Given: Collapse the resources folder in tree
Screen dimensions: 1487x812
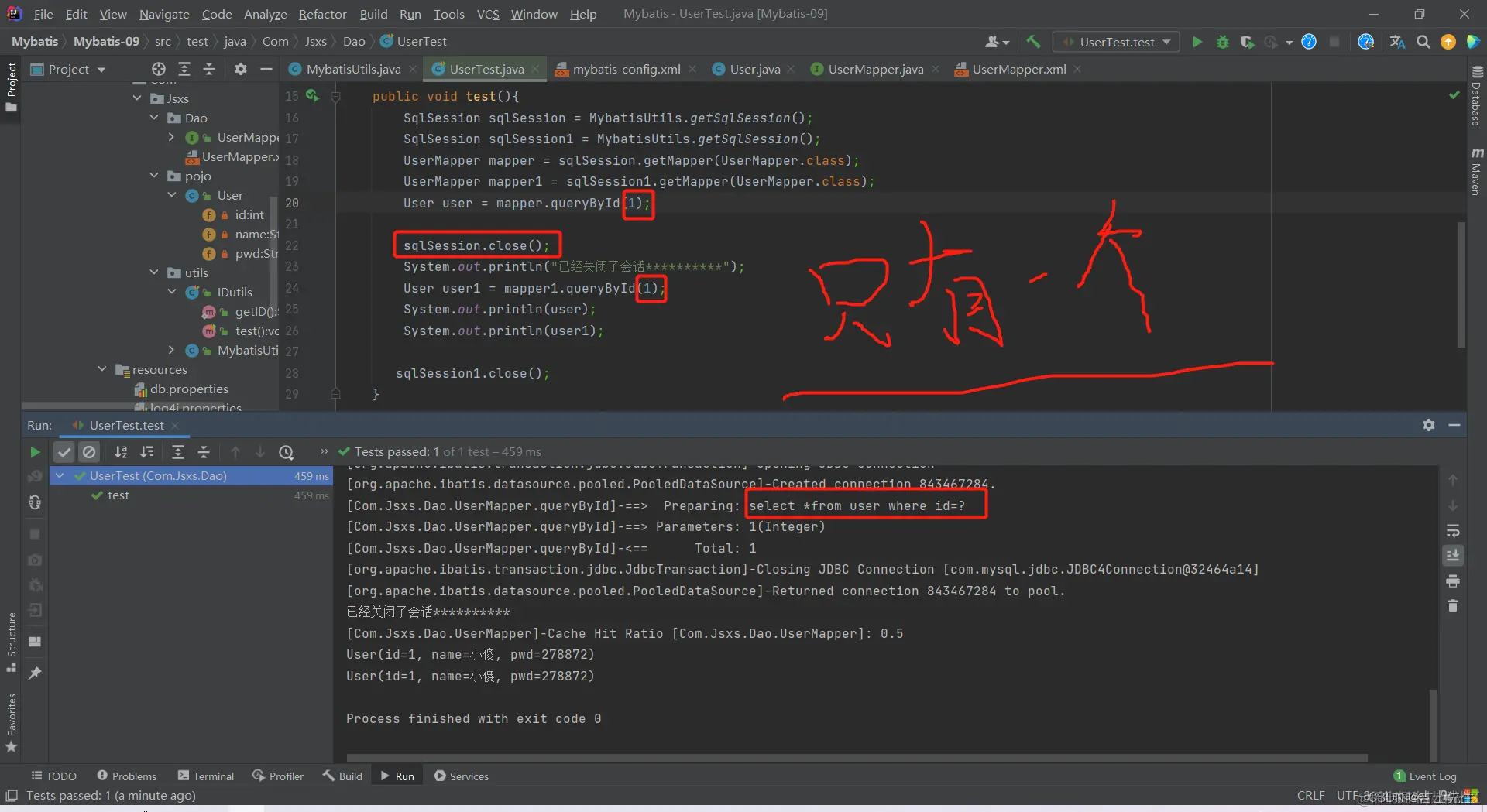Looking at the screenshot, I should tap(102, 369).
